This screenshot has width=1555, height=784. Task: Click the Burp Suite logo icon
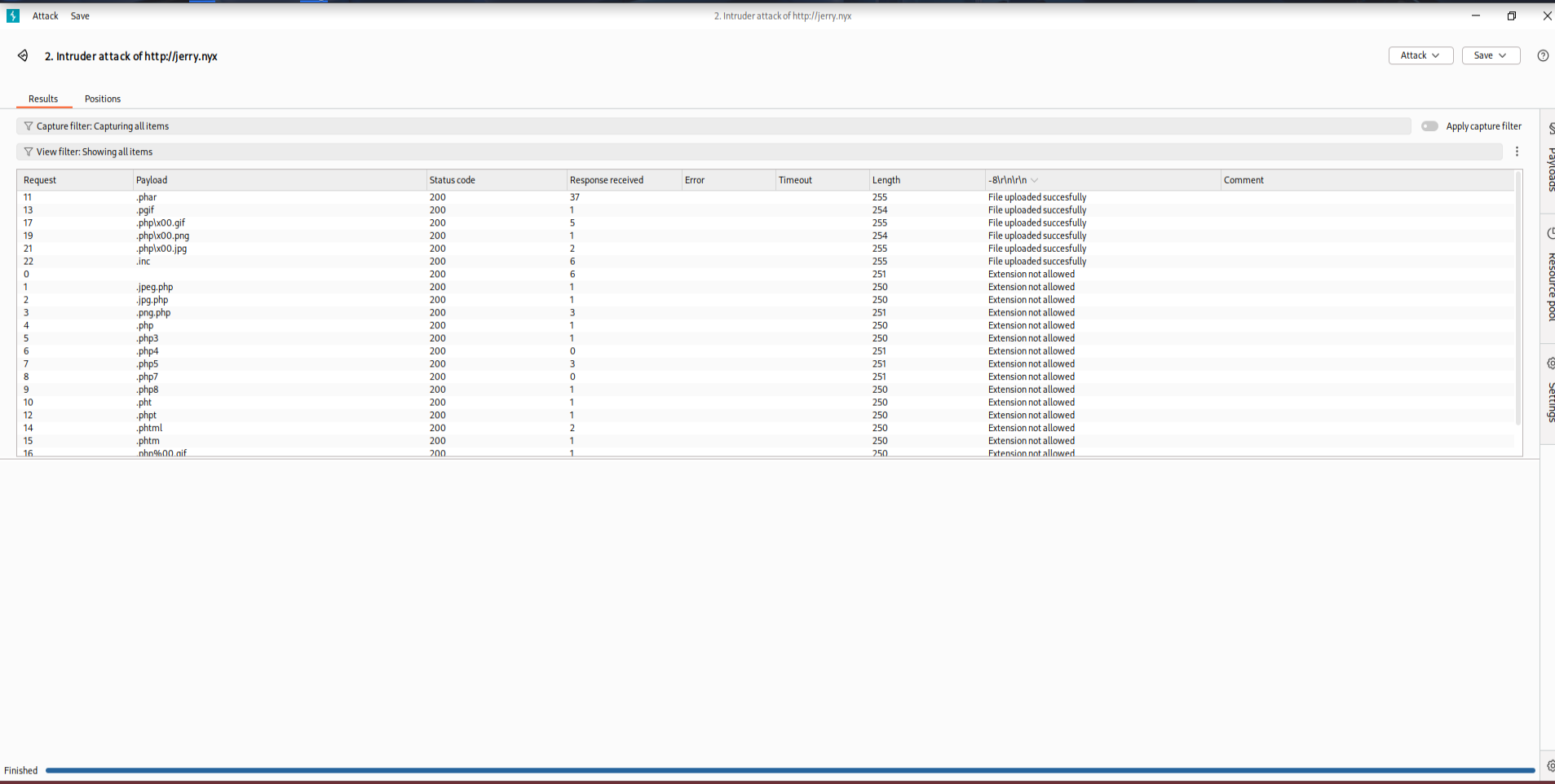click(13, 15)
